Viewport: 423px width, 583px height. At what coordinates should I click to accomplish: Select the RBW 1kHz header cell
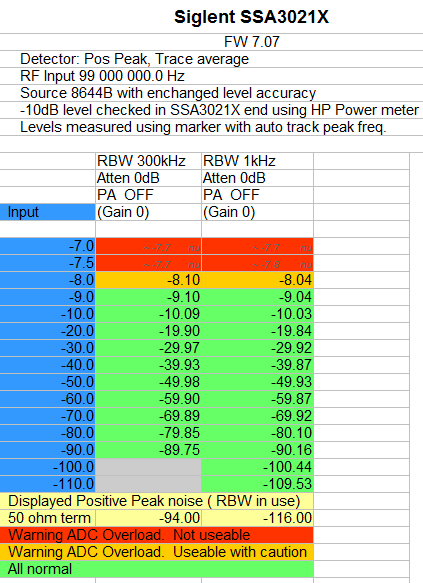pos(258,161)
